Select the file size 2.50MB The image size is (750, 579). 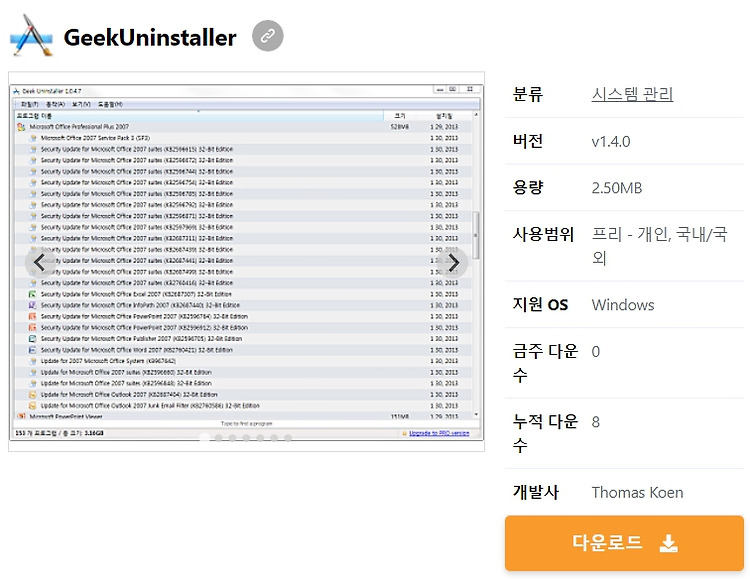617,188
